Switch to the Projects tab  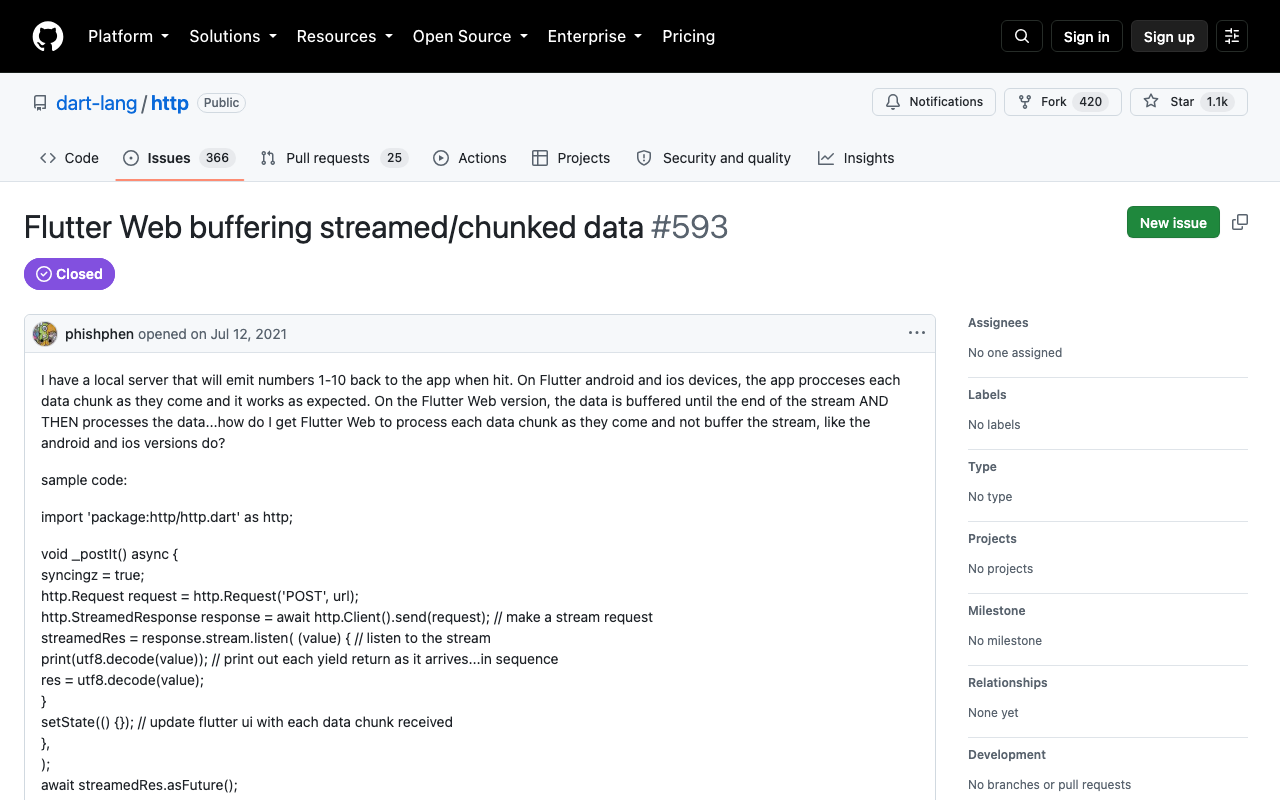(571, 158)
